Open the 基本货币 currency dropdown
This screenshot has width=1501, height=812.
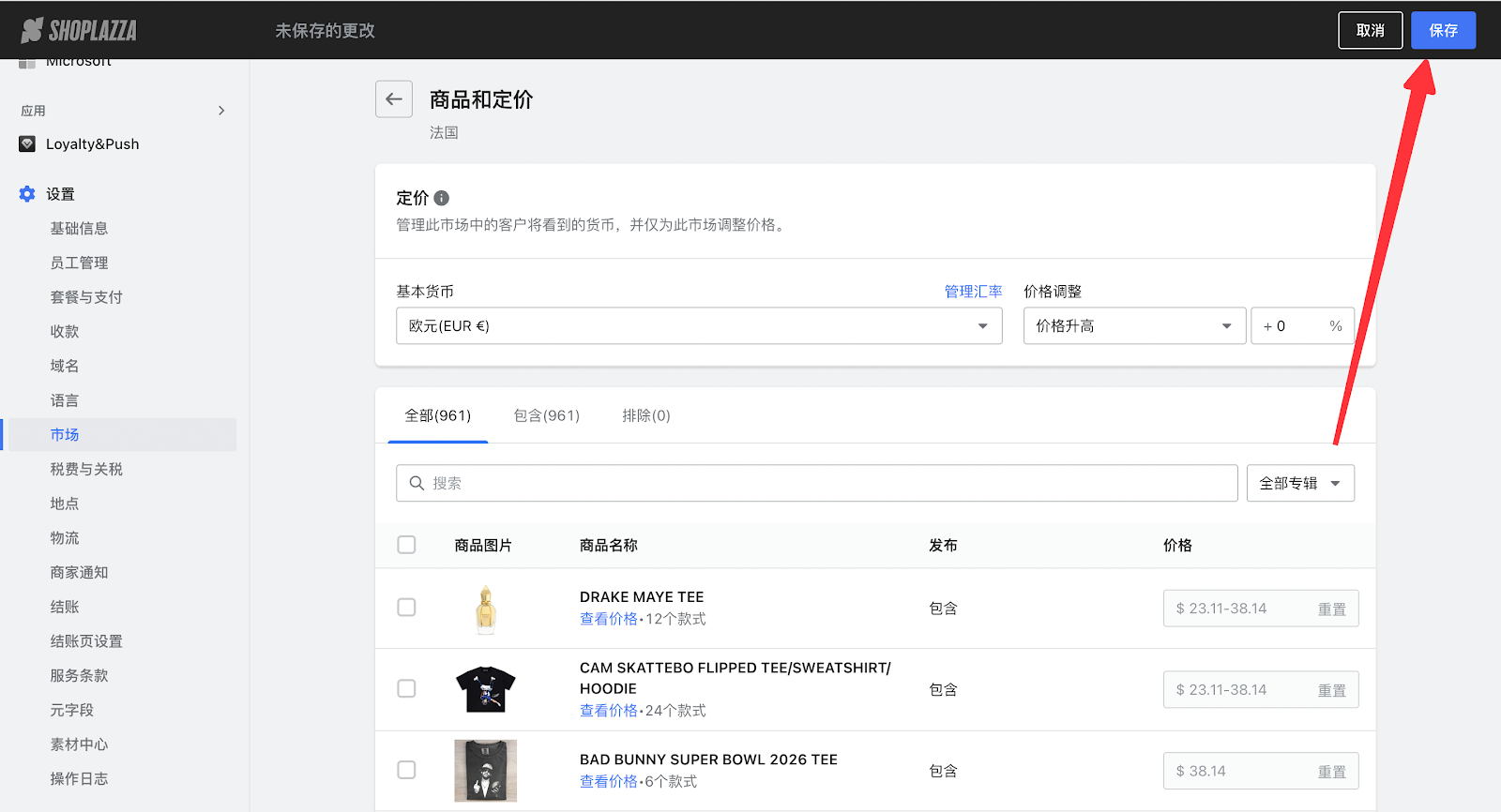pos(698,326)
